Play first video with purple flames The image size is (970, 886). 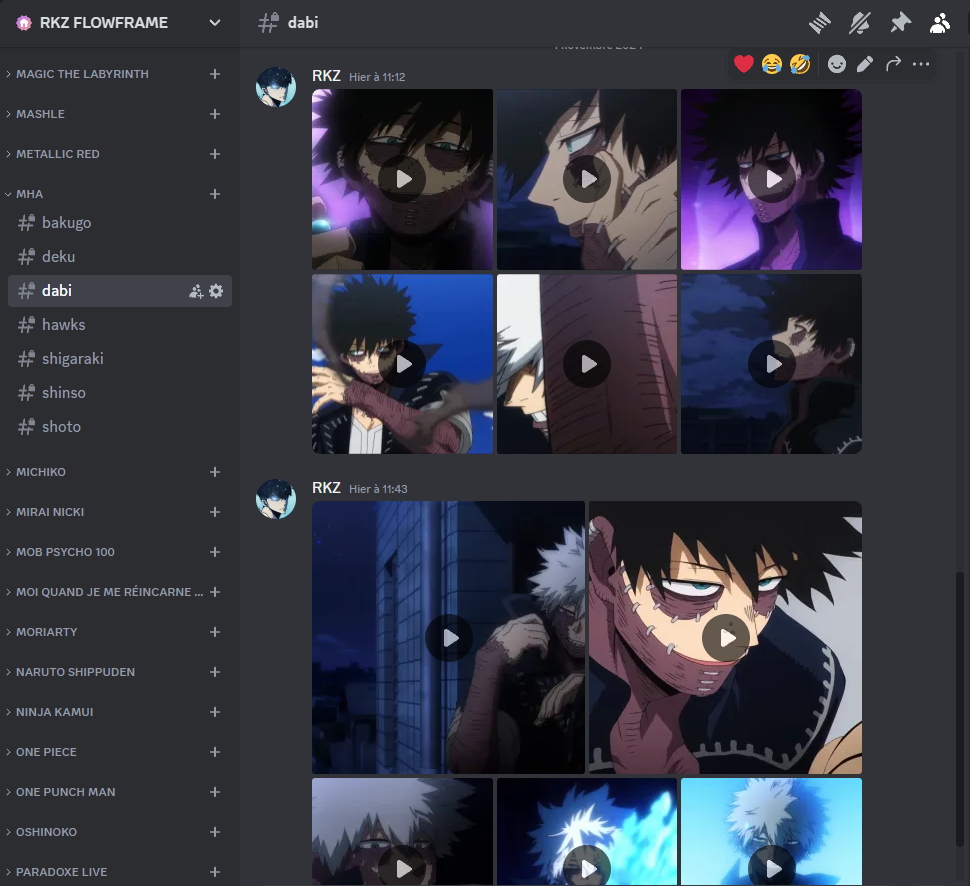click(x=402, y=179)
